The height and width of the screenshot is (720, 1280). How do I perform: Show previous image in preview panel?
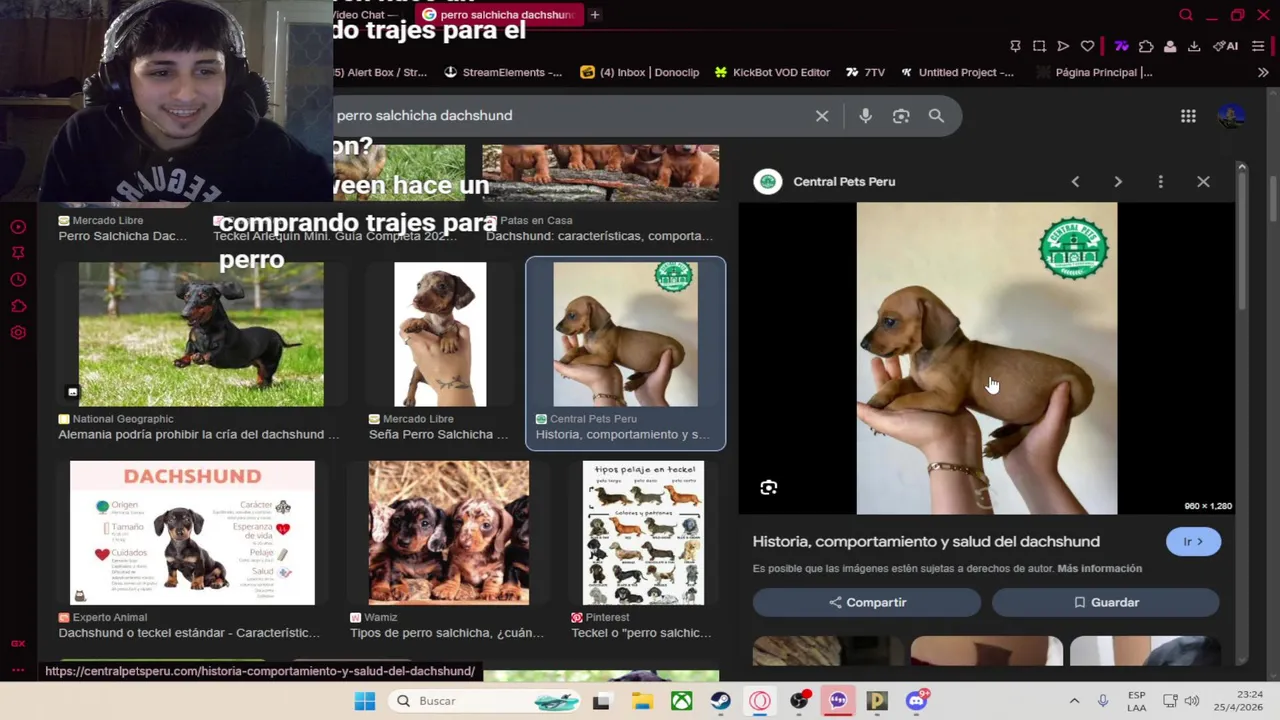1075,182
